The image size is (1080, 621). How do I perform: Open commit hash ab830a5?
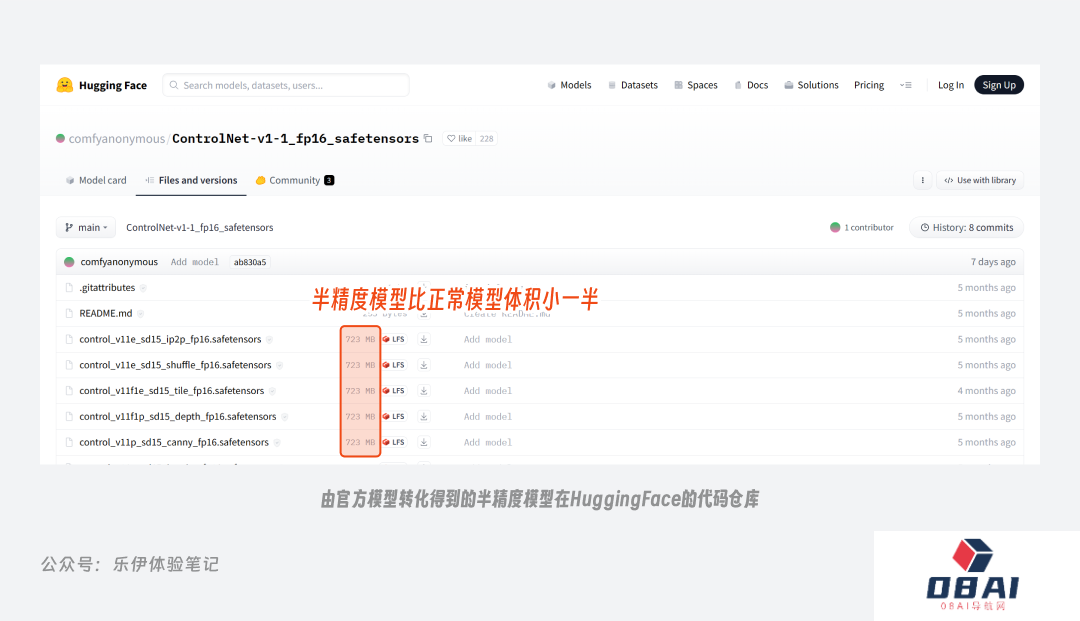pos(249,262)
